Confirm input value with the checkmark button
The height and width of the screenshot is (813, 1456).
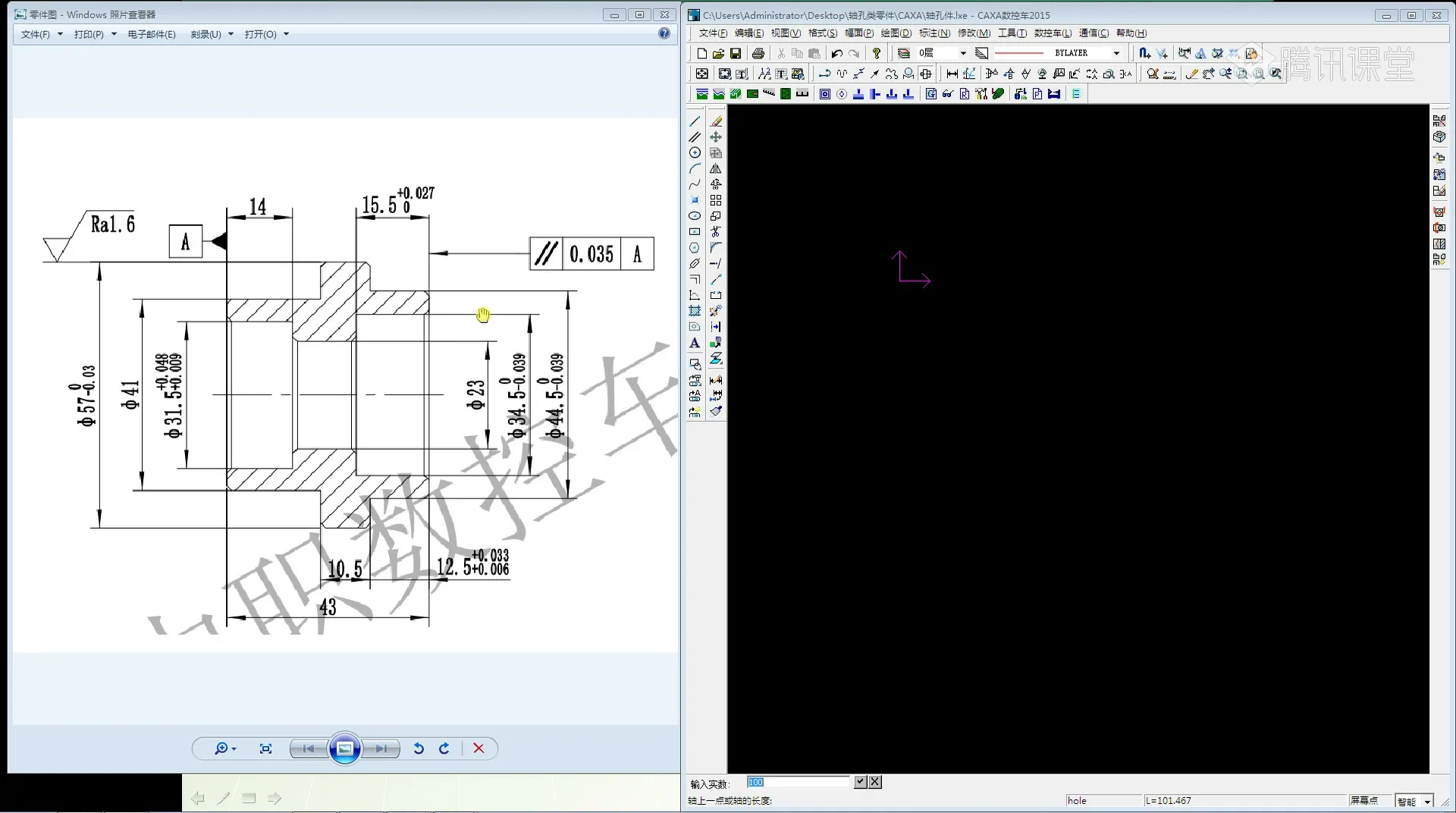click(x=860, y=782)
